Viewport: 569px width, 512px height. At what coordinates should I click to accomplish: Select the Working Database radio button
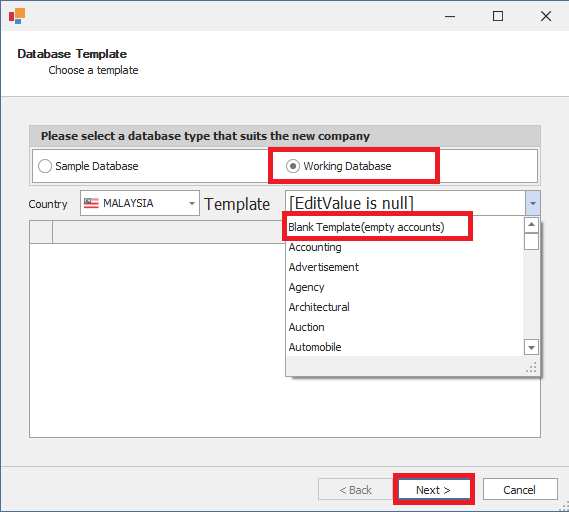293,166
